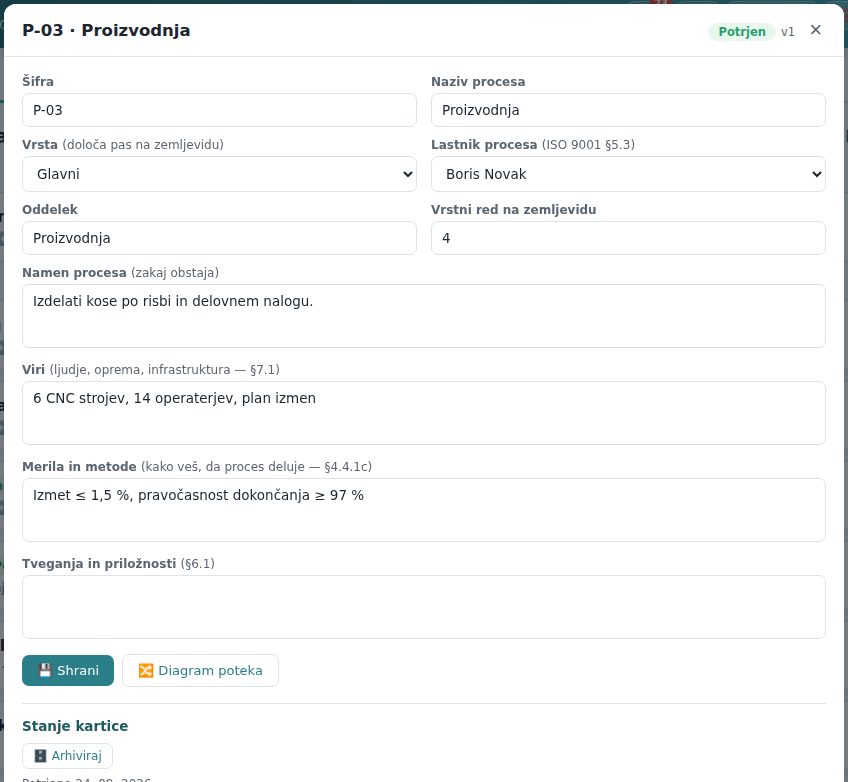Close the P-03 Proizvodnja dialog

tap(816, 30)
